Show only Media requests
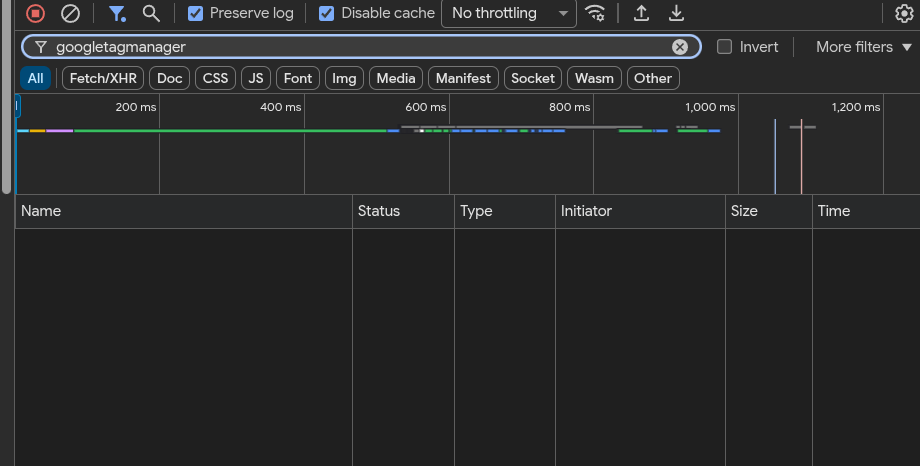Viewport: 920px width, 466px height. click(396, 78)
